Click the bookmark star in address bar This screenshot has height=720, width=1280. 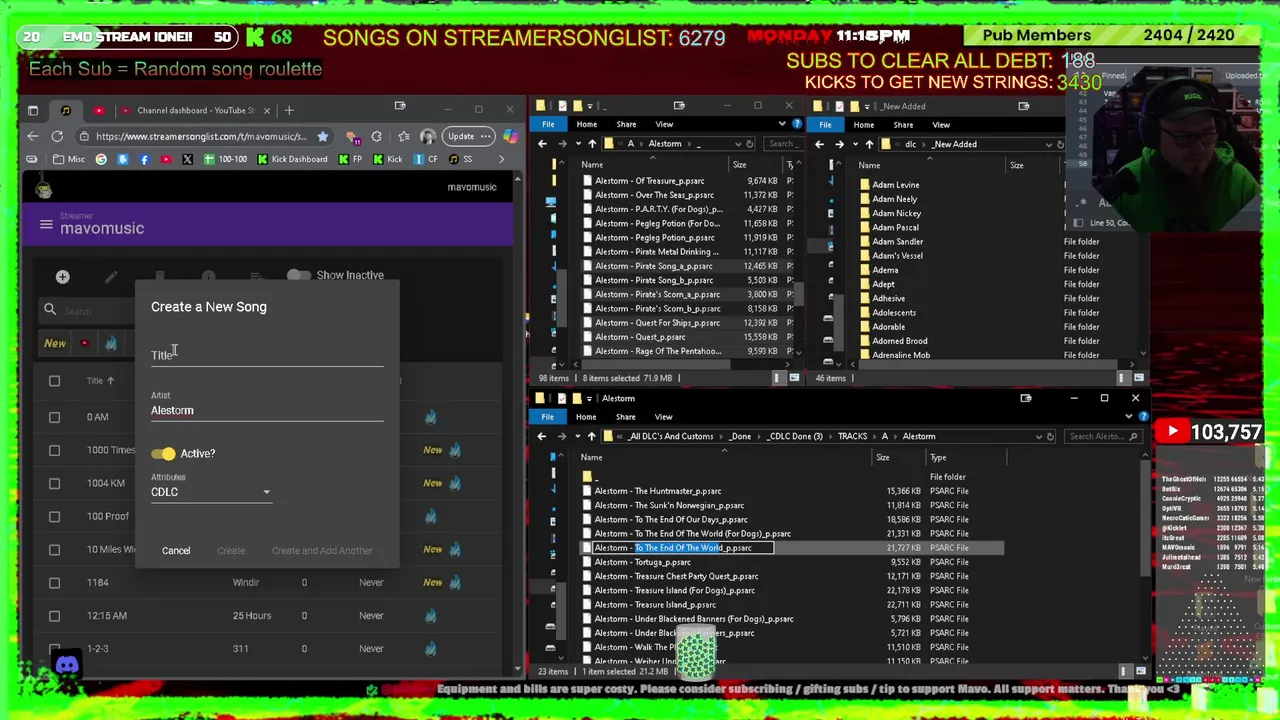point(322,136)
